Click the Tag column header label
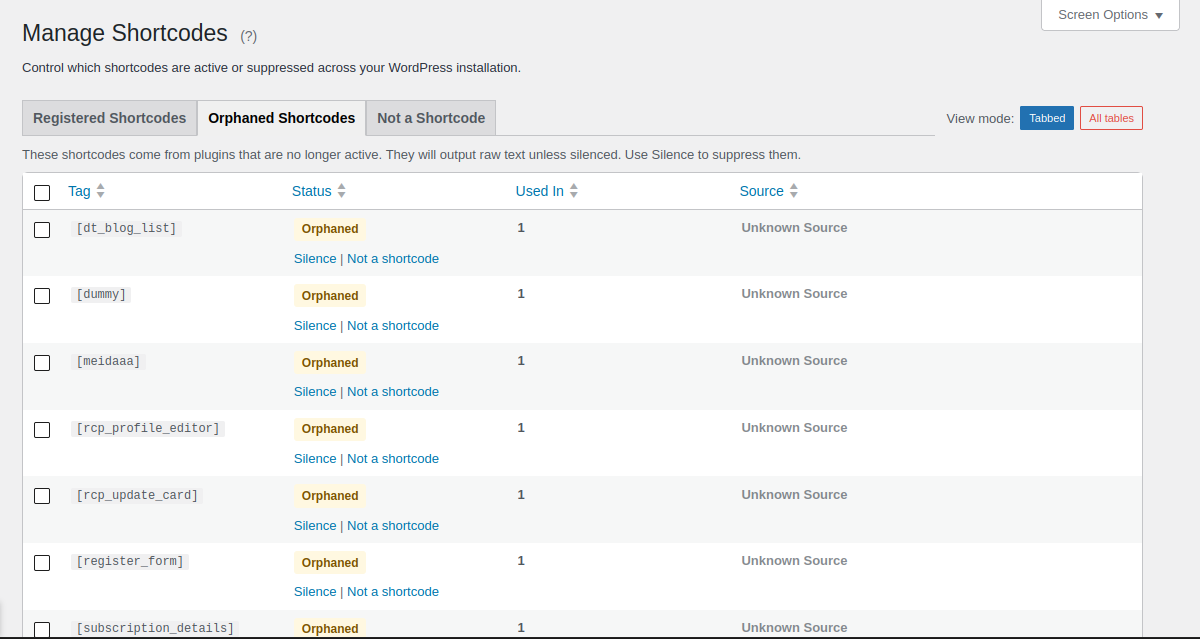This screenshot has width=1200, height=639. [79, 191]
